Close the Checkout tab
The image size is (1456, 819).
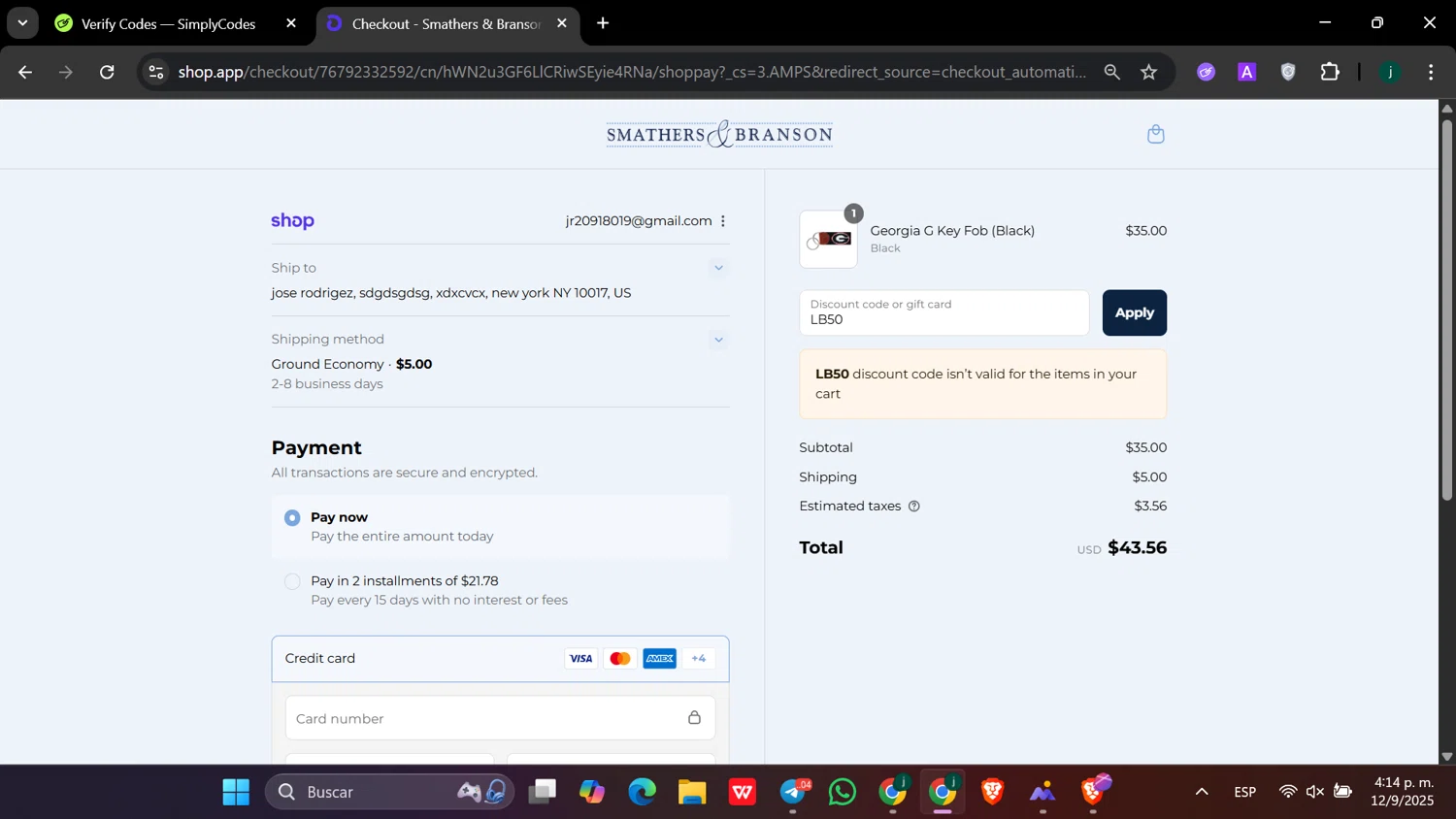tap(562, 23)
